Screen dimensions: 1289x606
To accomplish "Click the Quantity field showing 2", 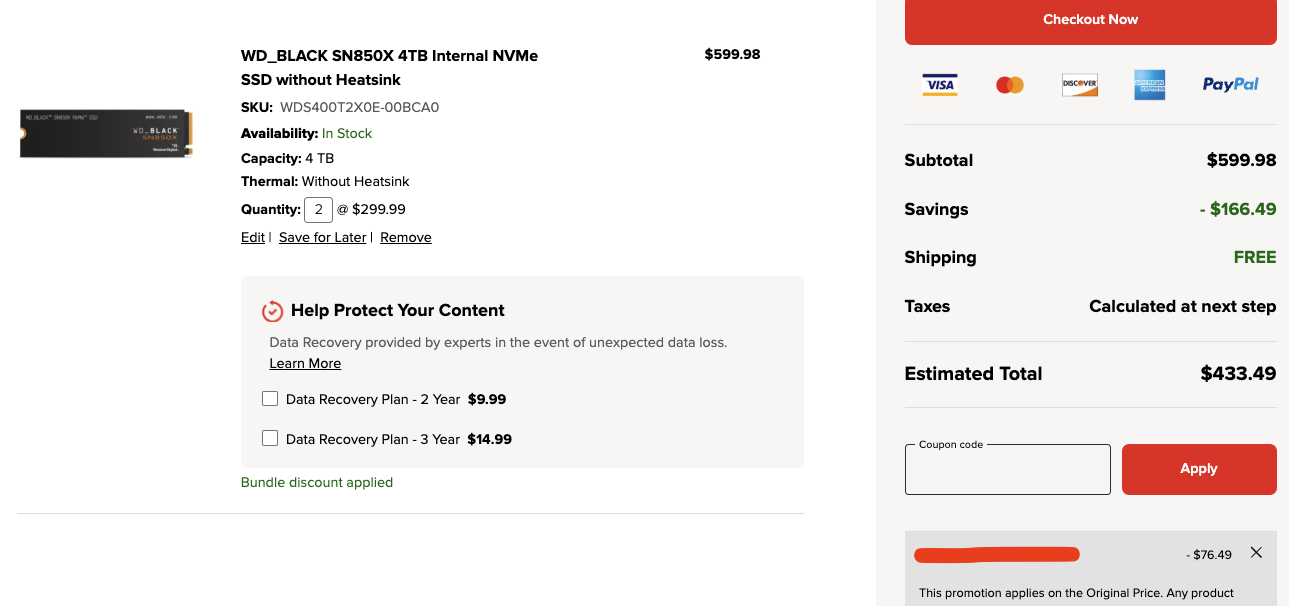I will 318,210.
